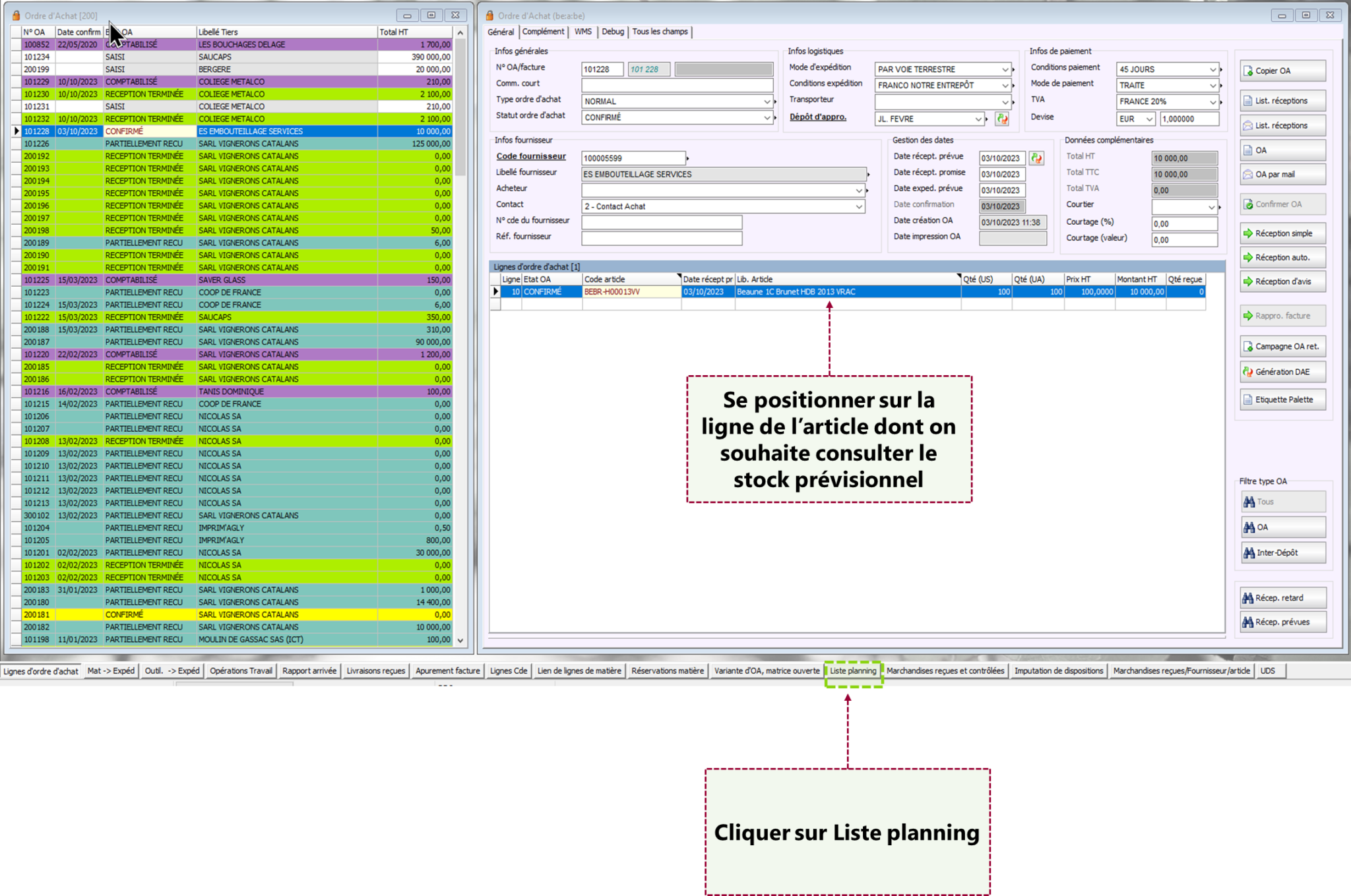Click the Comm. court input field
1351x896 pixels.
(676, 85)
